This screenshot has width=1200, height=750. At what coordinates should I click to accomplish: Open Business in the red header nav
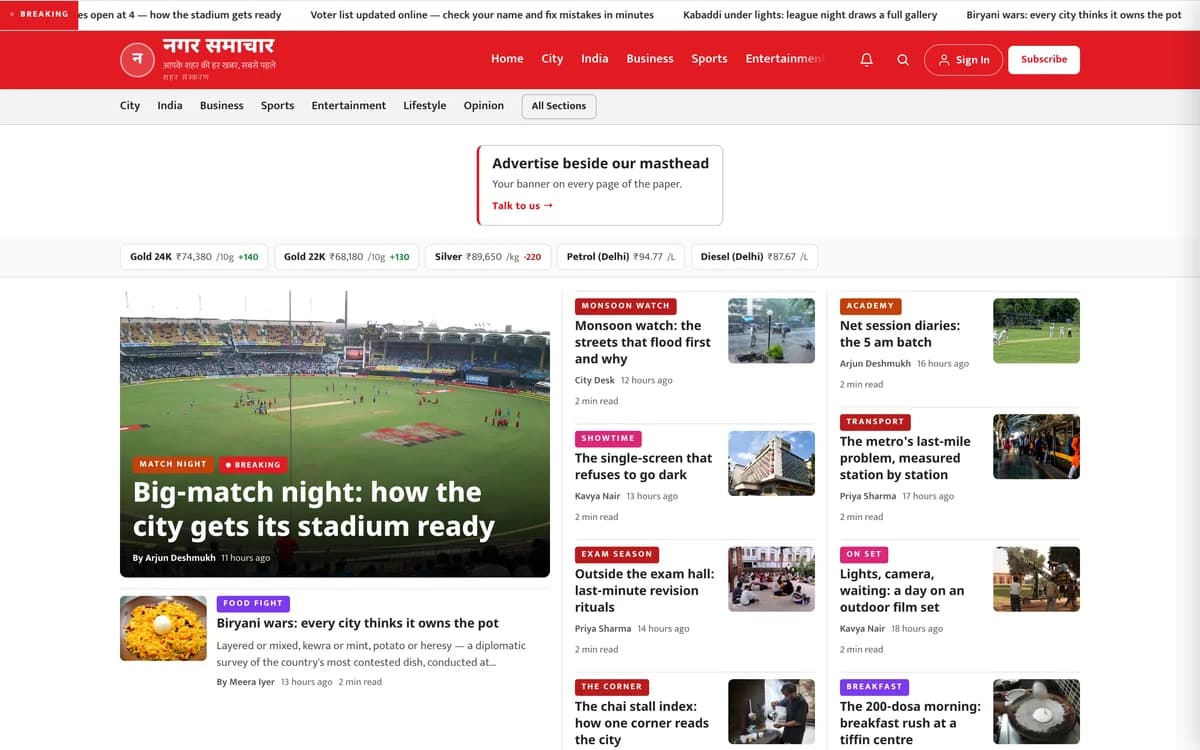click(650, 59)
